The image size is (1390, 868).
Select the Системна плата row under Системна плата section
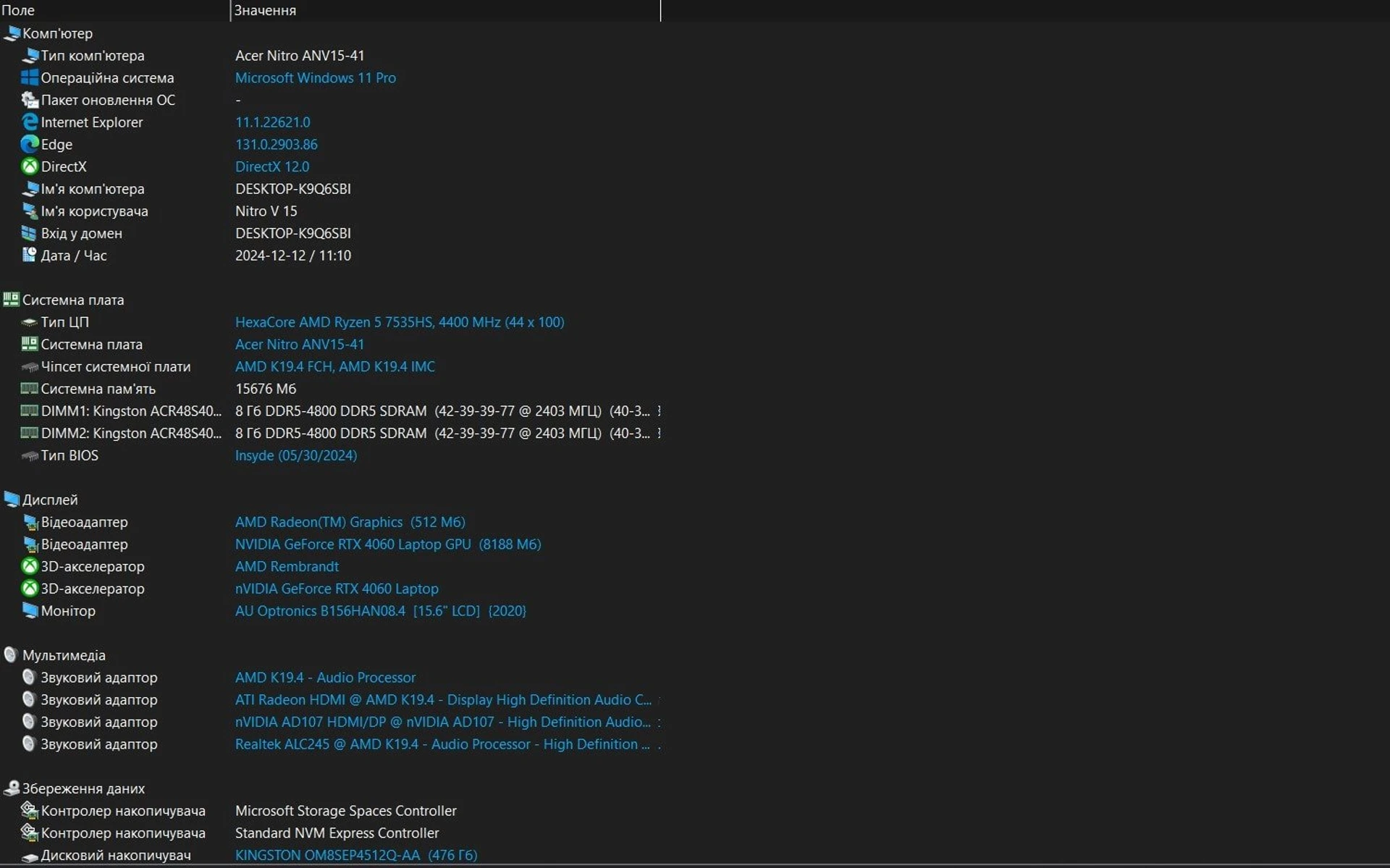tap(92, 345)
